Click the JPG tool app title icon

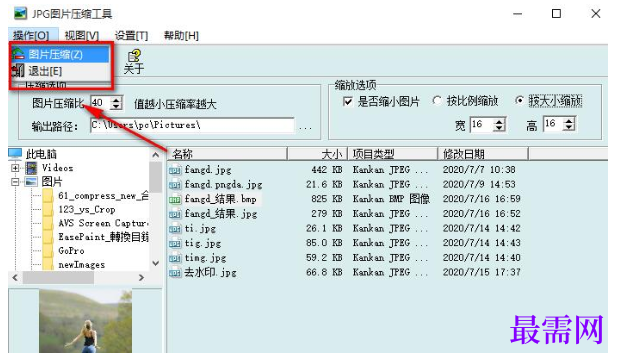20,13
